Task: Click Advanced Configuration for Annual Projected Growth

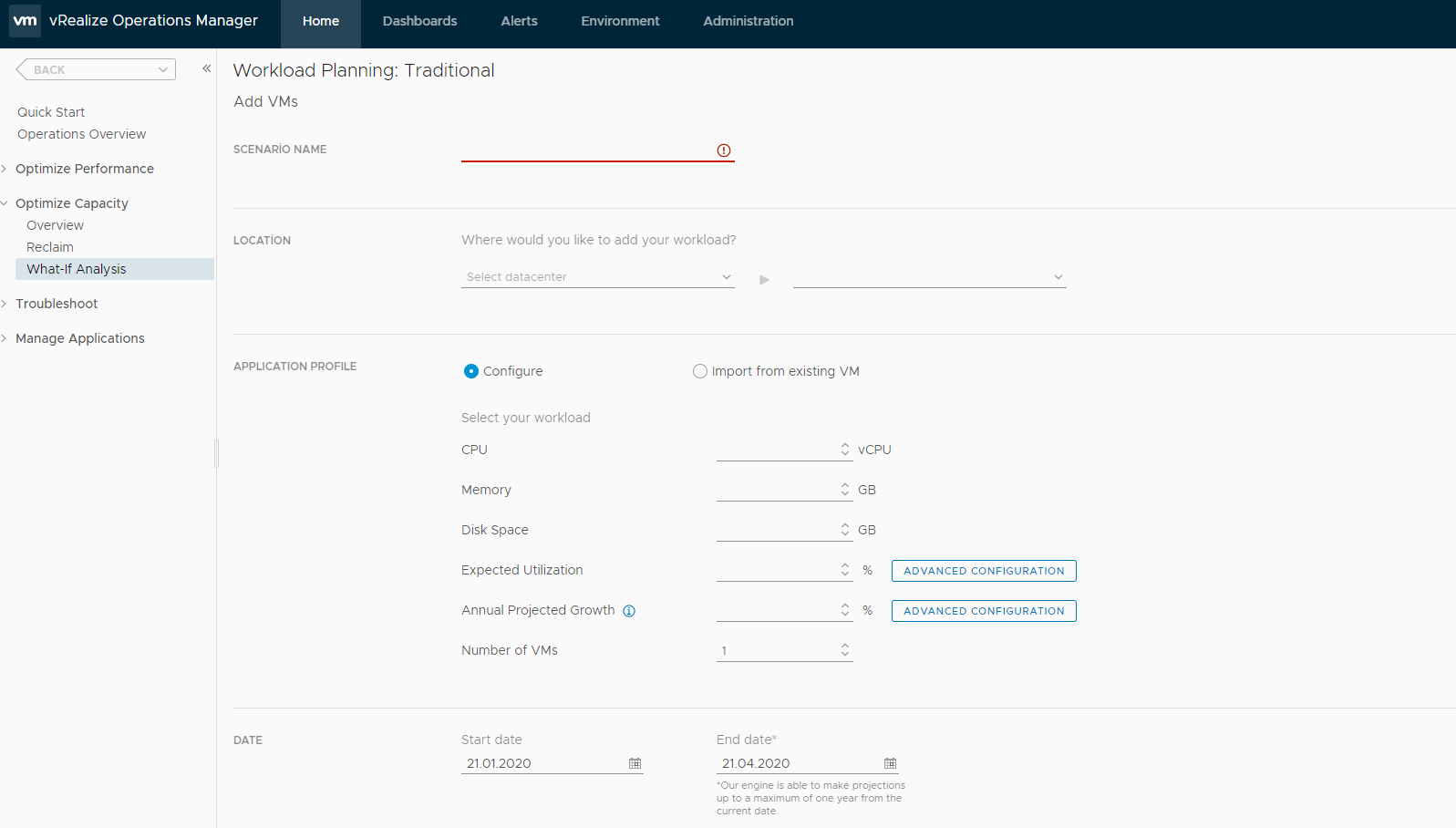Action: [983, 611]
